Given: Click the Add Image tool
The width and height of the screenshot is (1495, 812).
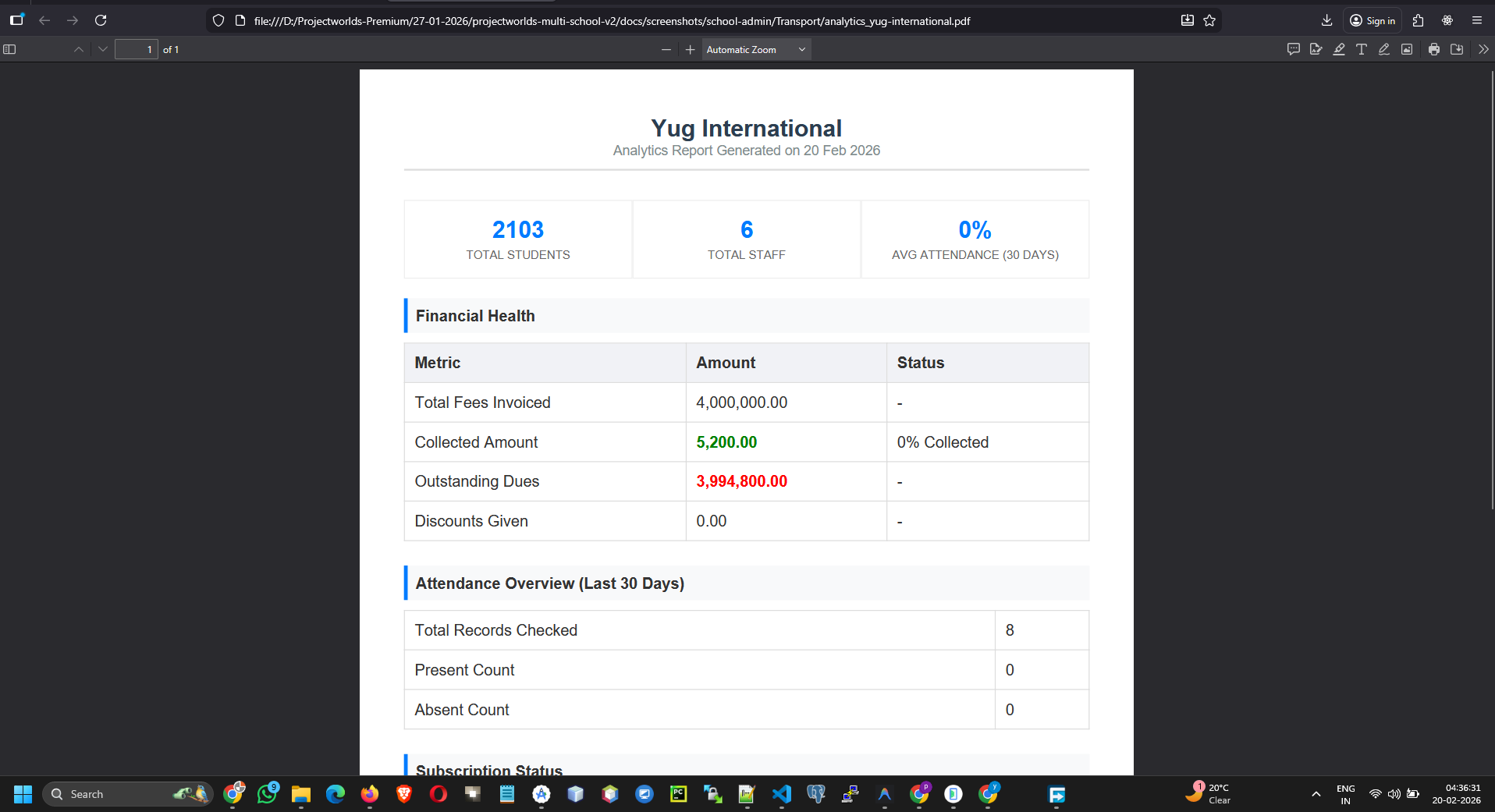Looking at the screenshot, I should coord(1407,49).
